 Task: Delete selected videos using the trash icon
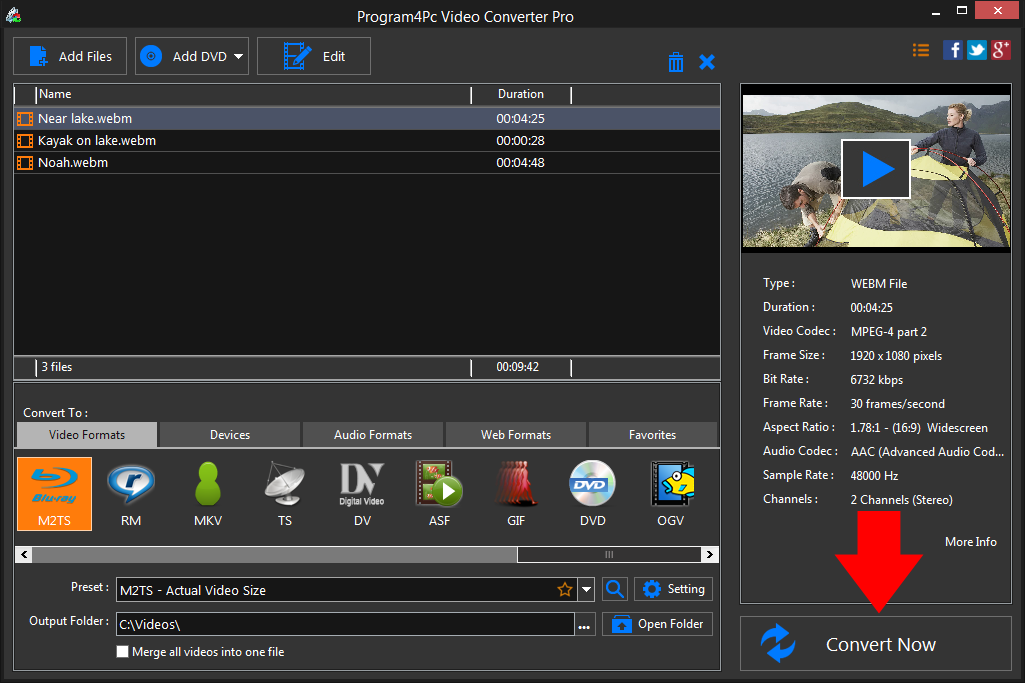(x=676, y=61)
